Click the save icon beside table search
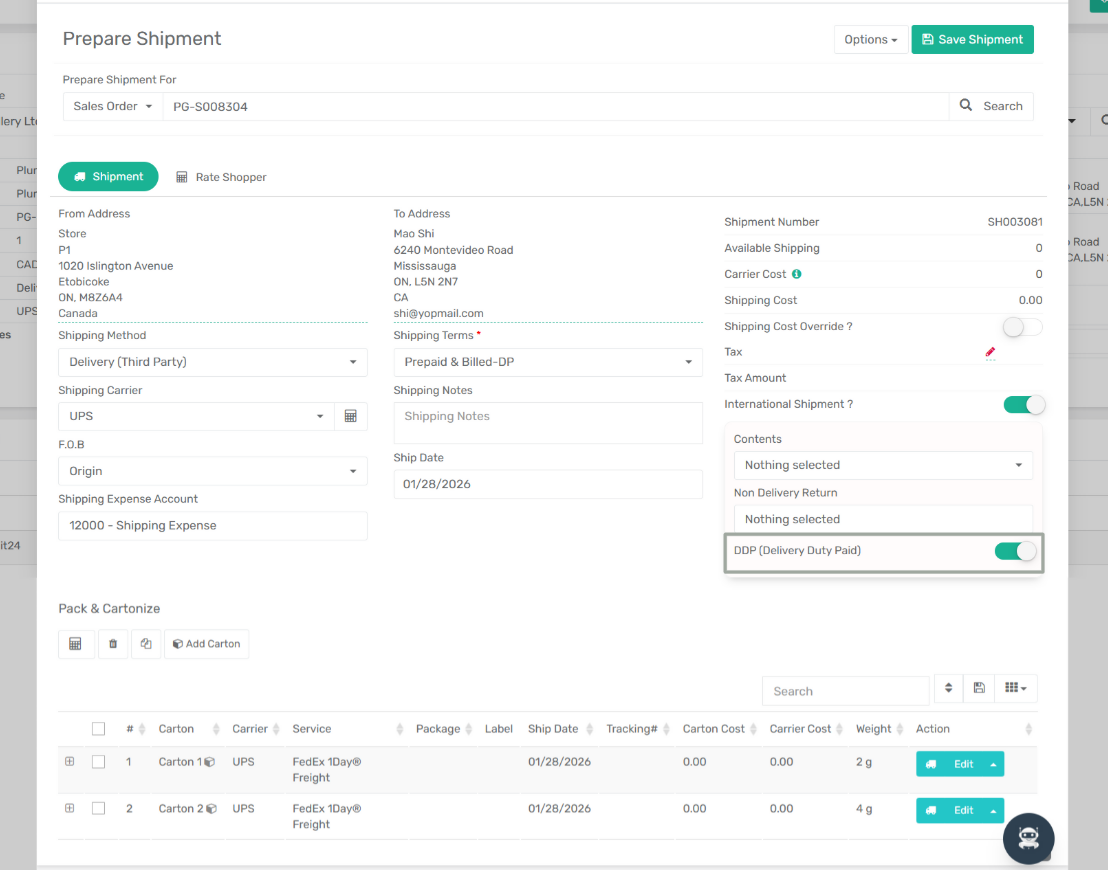 click(979, 688)
